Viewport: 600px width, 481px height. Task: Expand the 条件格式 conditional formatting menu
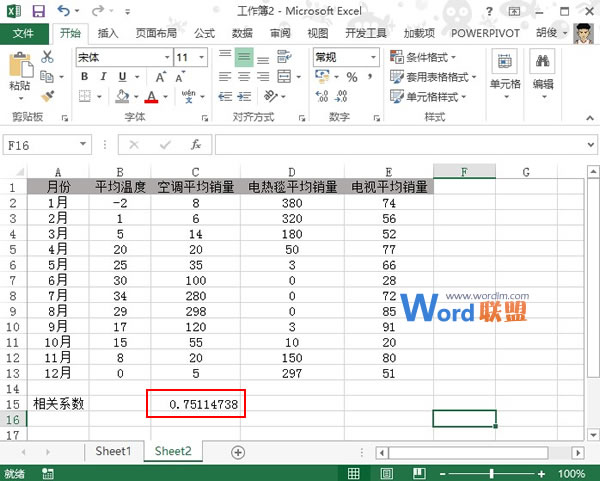tap(423, 57)
